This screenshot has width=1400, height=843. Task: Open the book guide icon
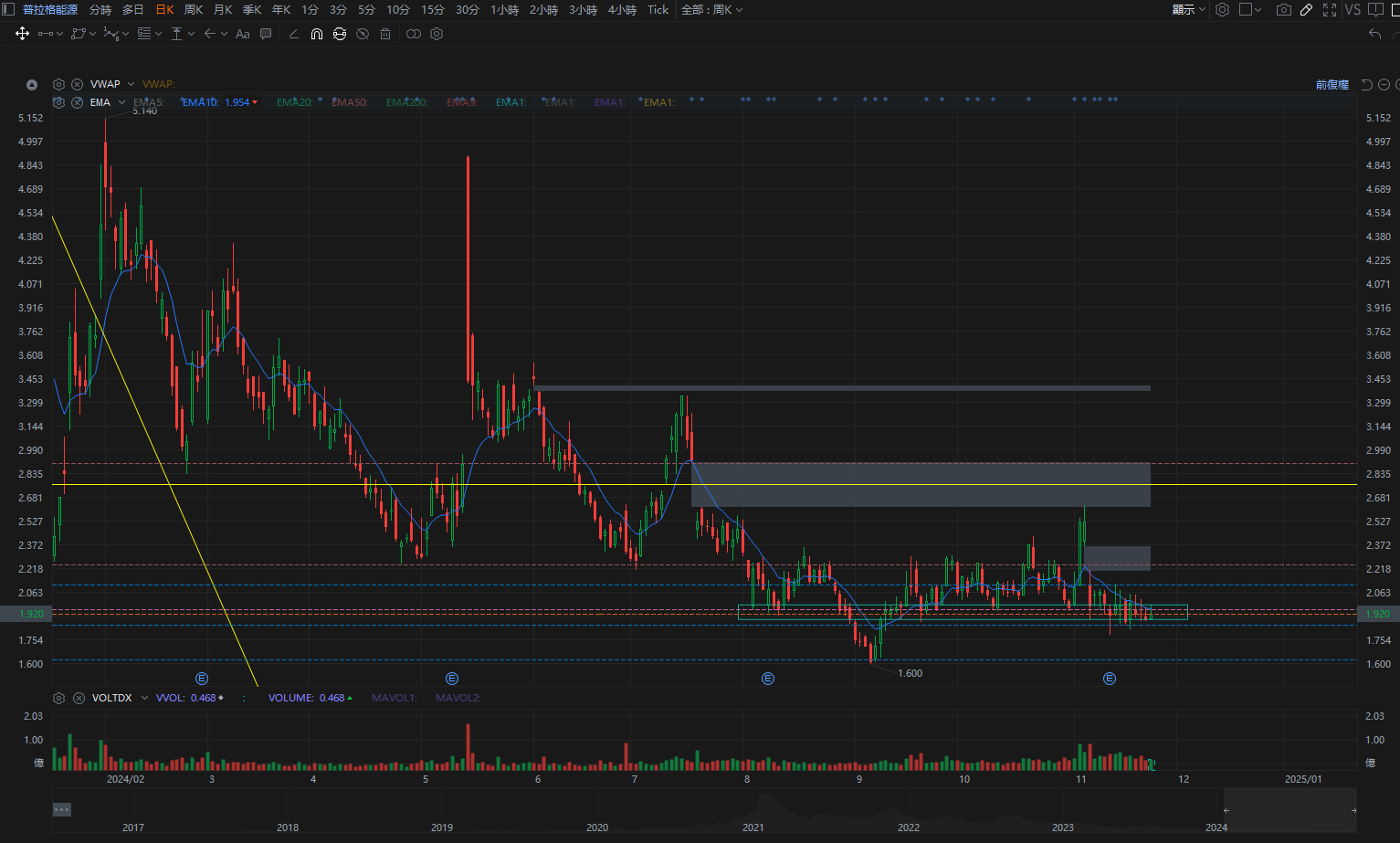[x=1375, y=9]
